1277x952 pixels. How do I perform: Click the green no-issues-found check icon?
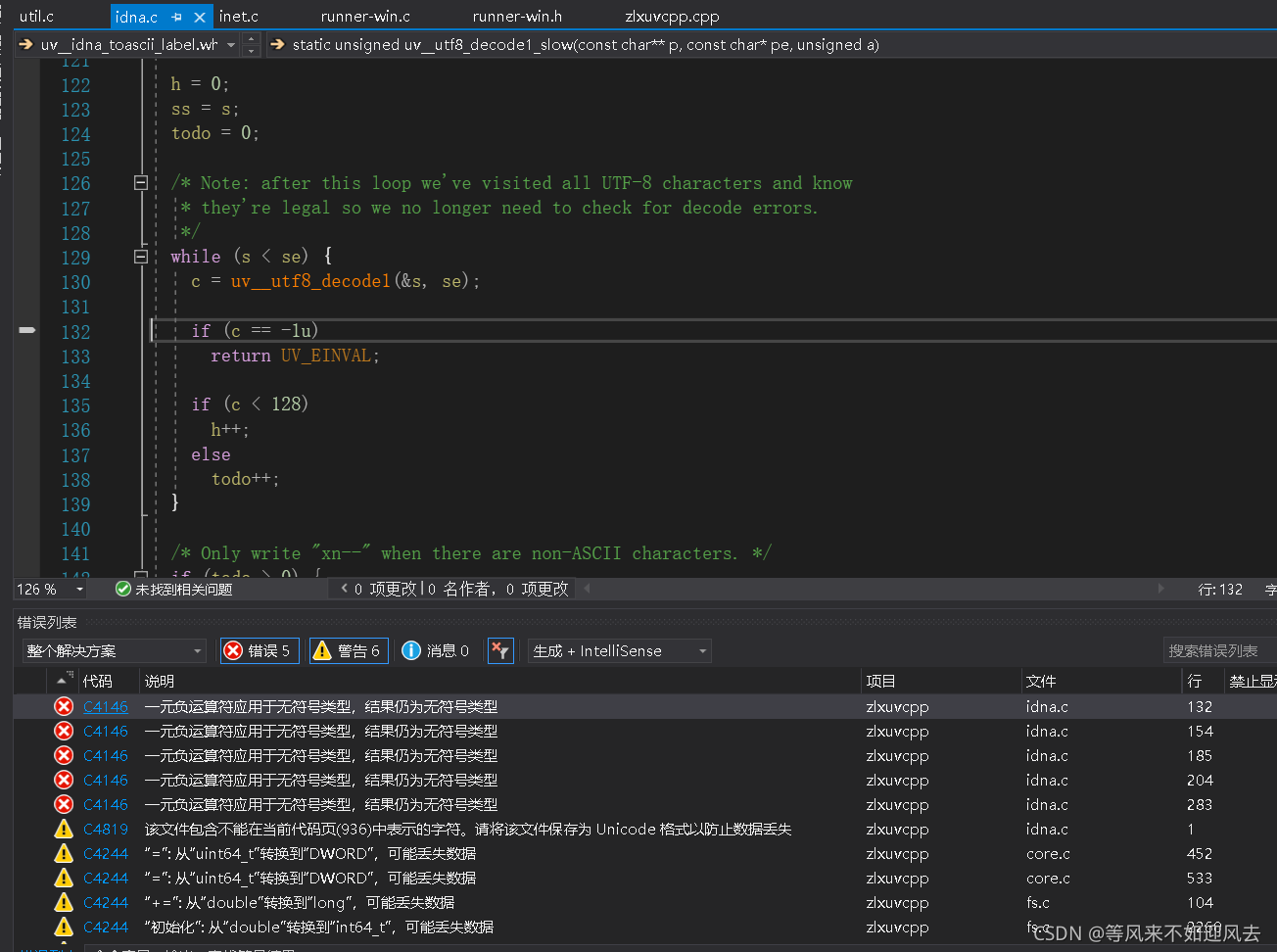click(x=123, y=589)
